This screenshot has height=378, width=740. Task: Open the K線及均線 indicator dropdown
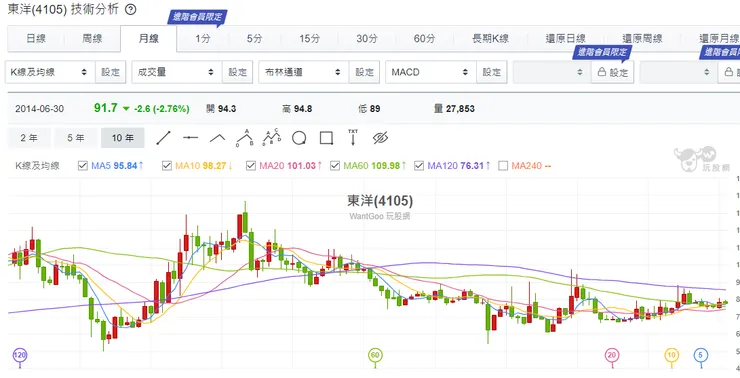[50, 72]
